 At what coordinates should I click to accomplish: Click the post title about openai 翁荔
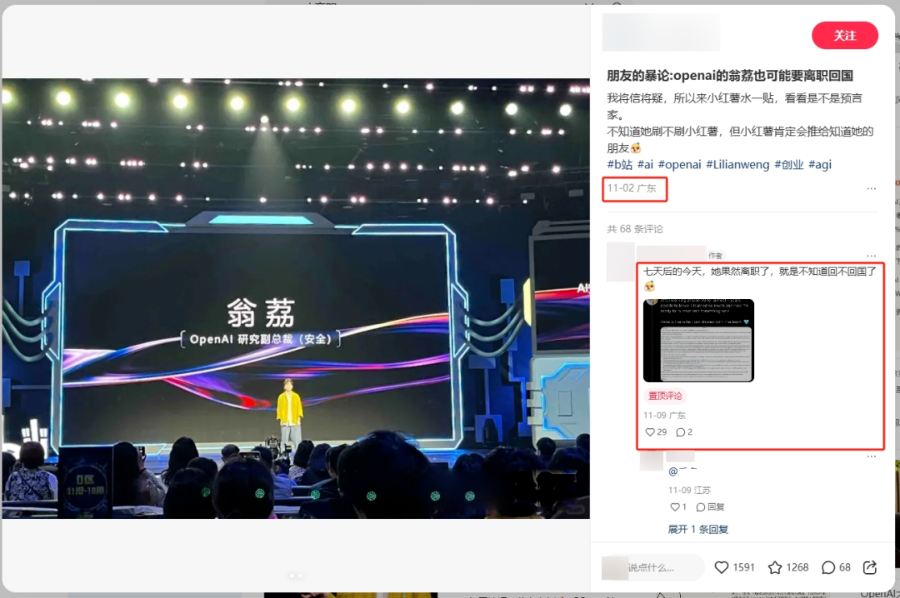click(730, 76)
